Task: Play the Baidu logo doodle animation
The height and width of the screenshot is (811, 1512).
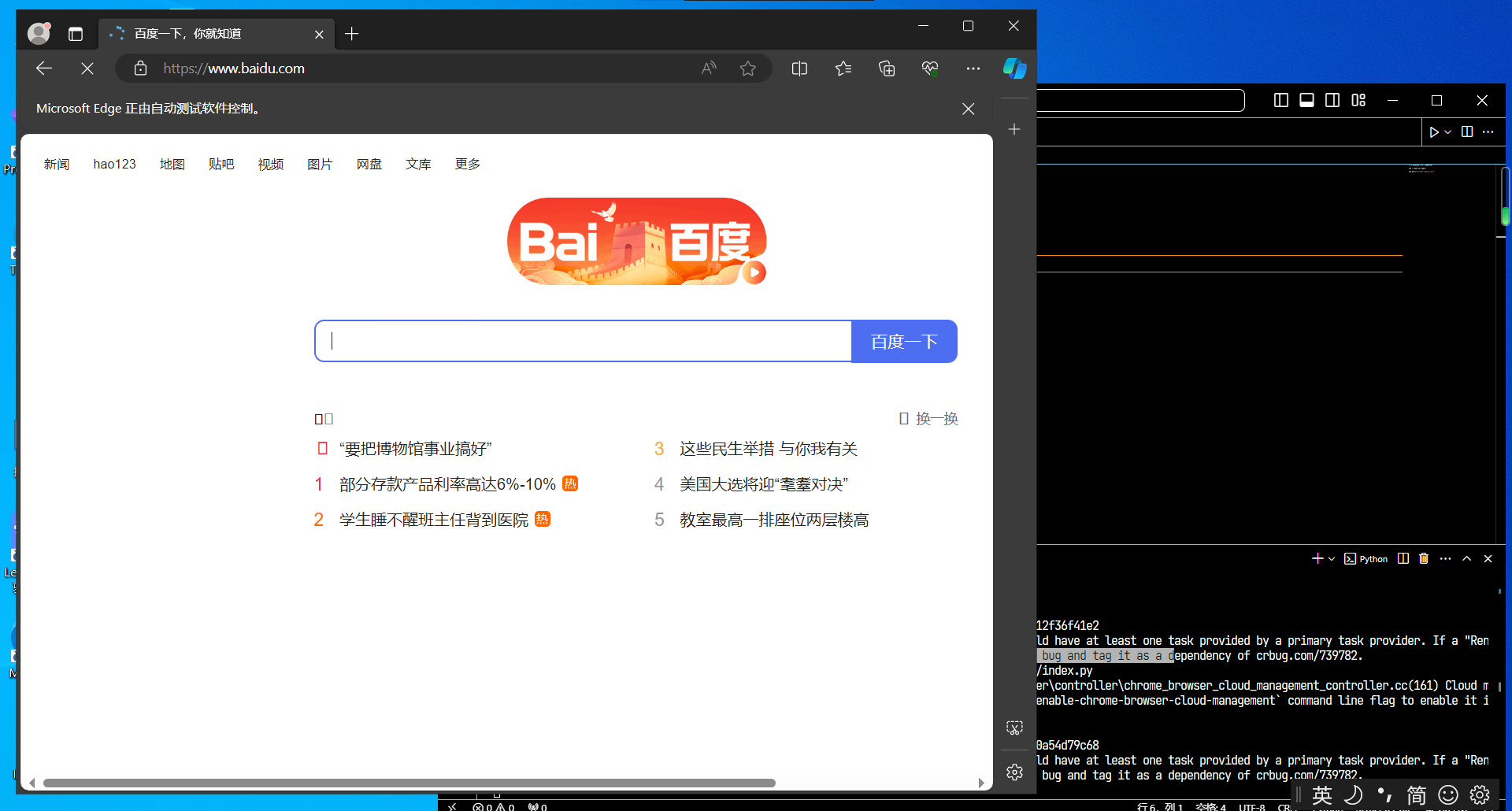Action: 754,272
